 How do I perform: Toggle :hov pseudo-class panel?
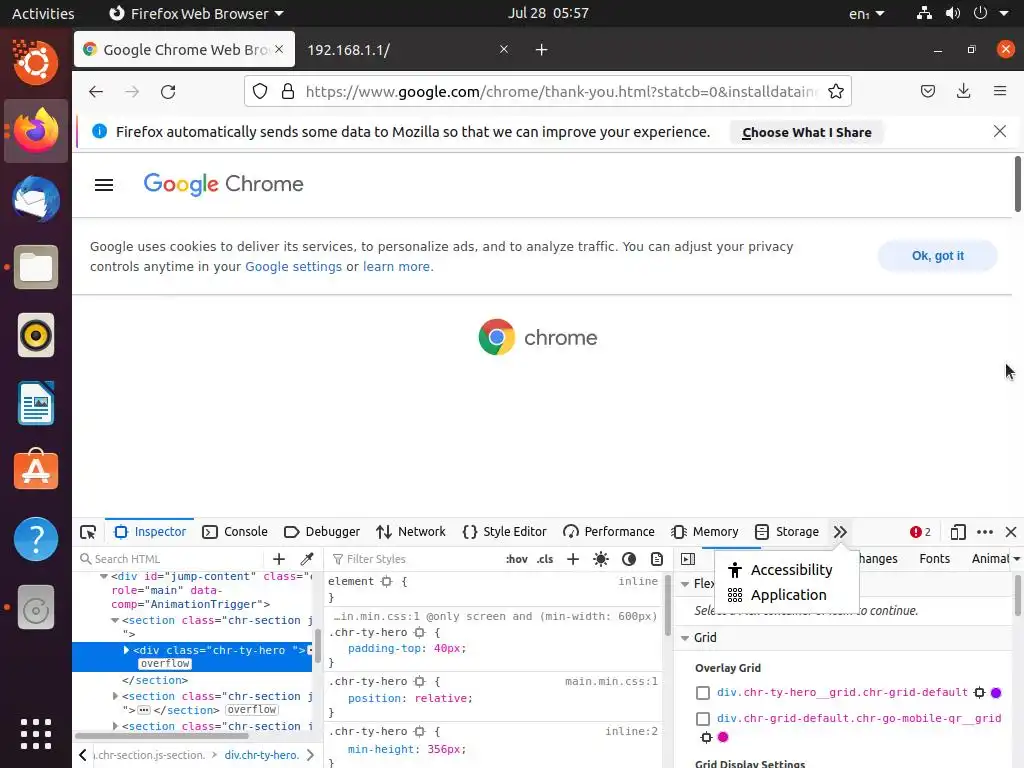(x=517, y=559)
